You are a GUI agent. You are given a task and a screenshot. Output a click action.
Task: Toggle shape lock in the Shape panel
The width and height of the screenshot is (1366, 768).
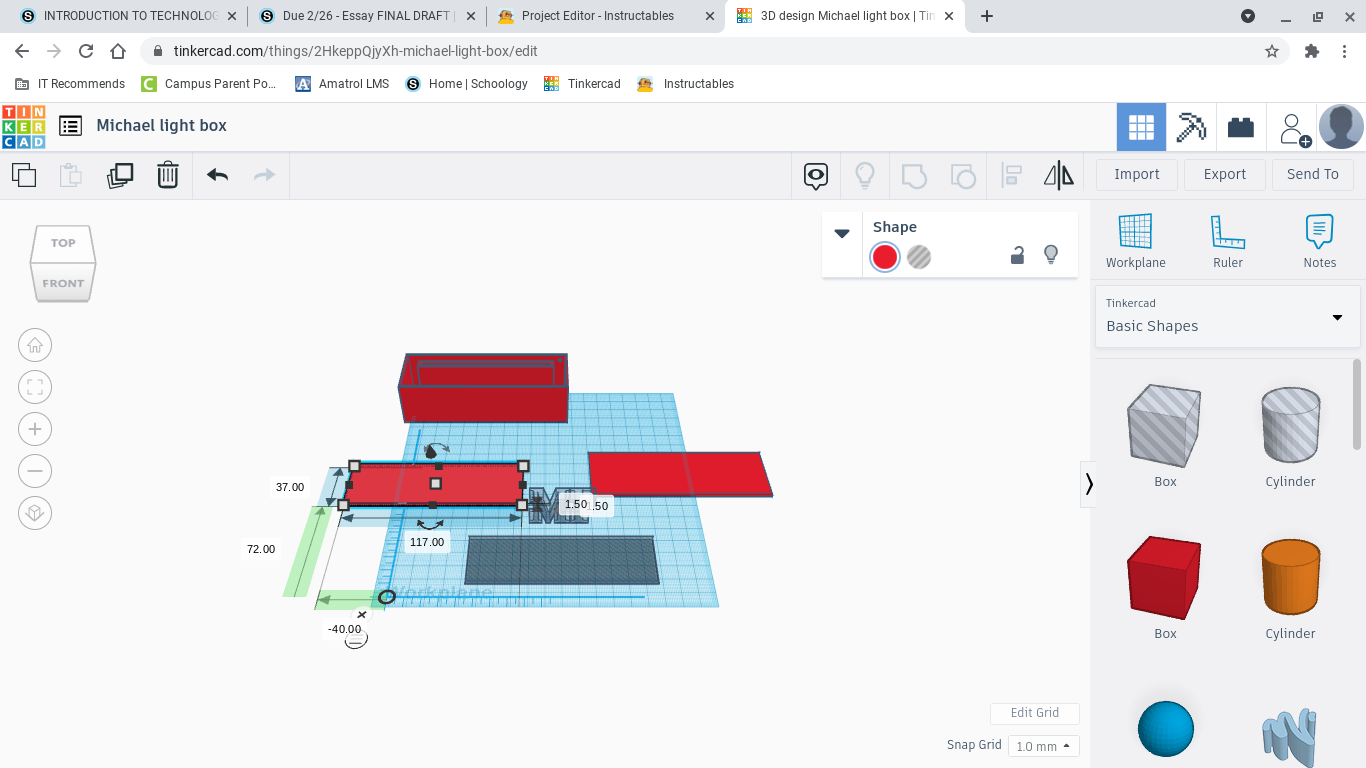[1017, 256]
